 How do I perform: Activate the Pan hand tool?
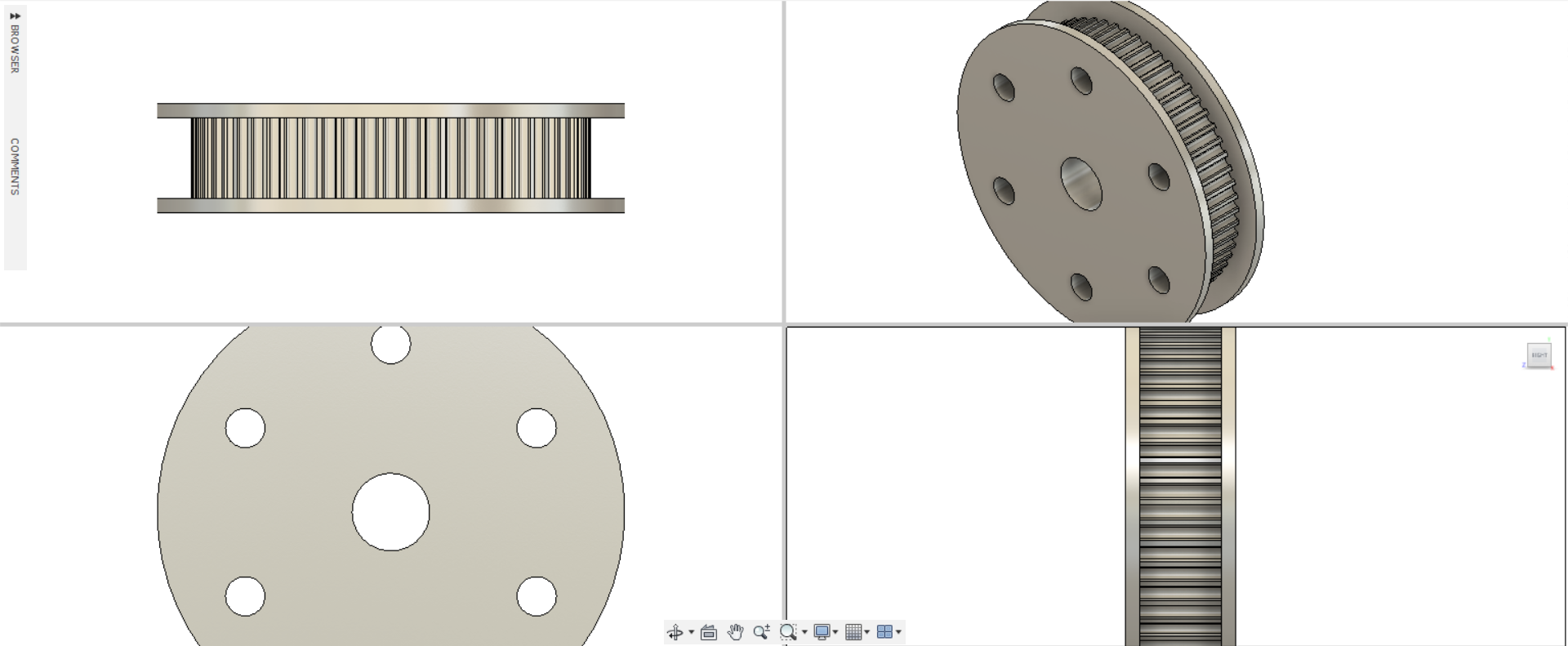[x=735, y=632]
